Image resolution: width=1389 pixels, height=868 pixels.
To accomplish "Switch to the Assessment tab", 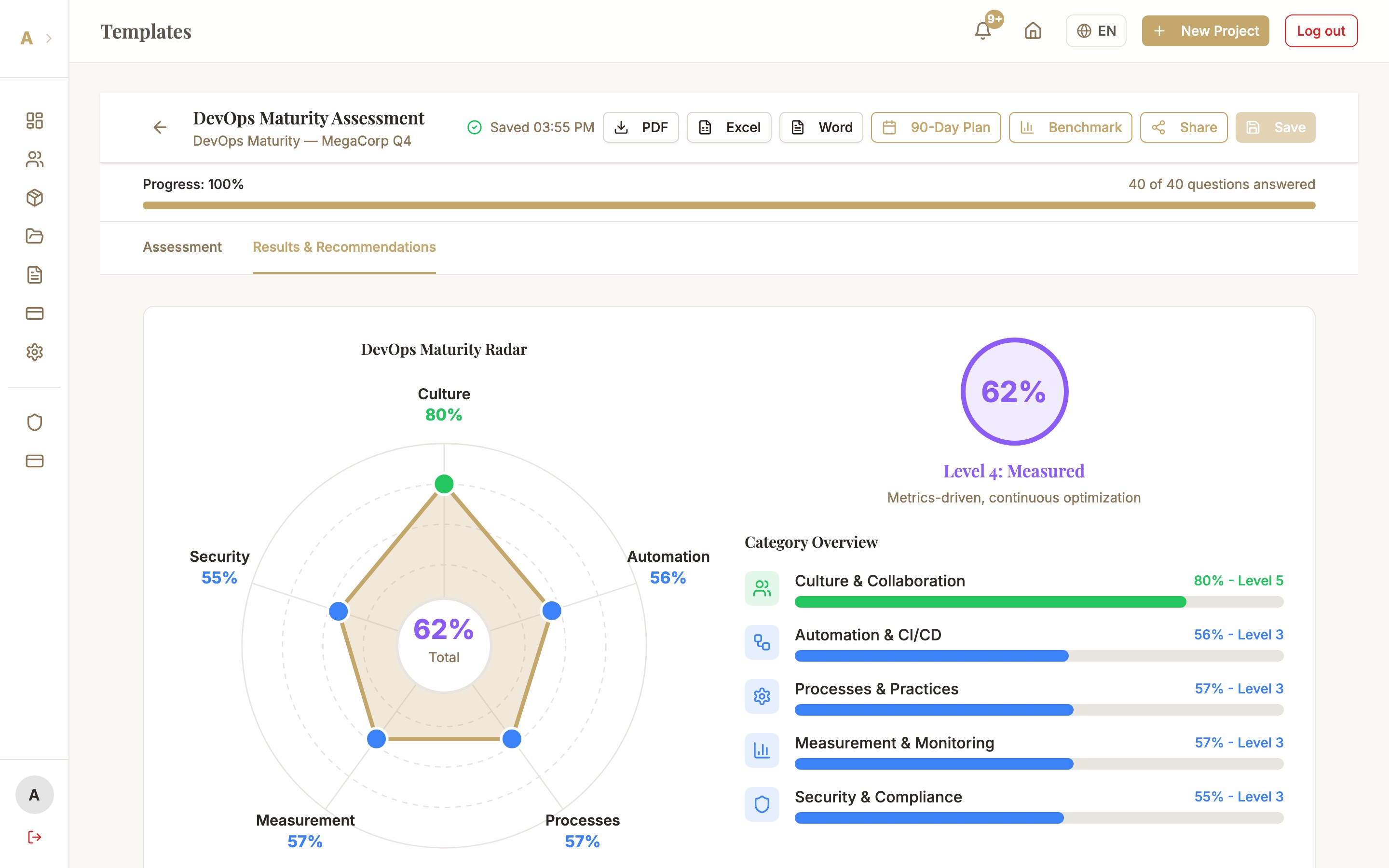I will pos(182,247).
